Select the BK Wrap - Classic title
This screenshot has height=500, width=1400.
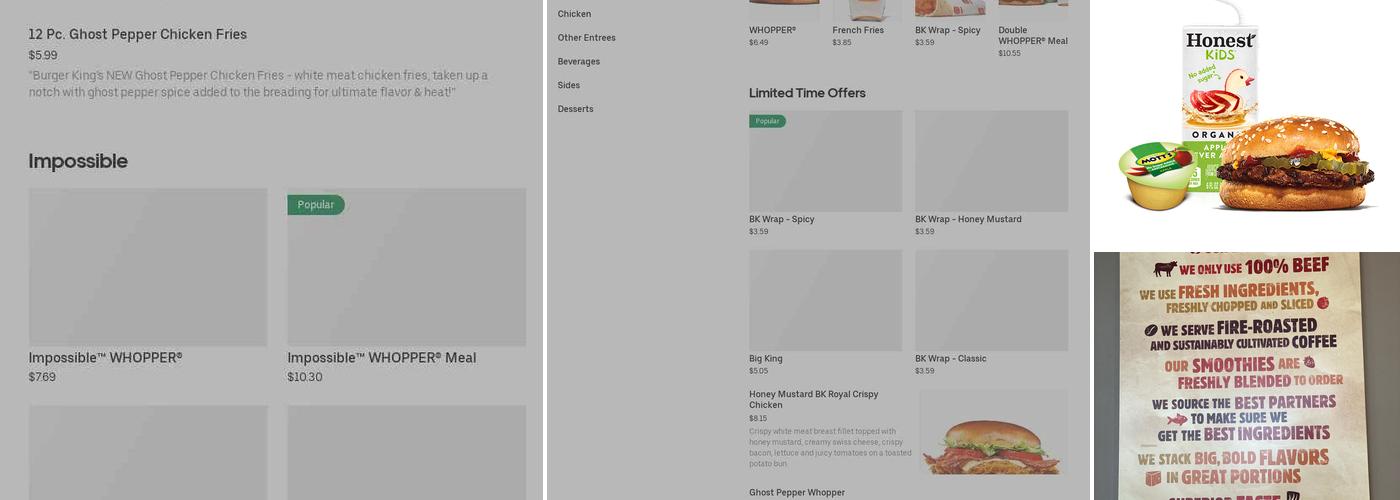951,359
